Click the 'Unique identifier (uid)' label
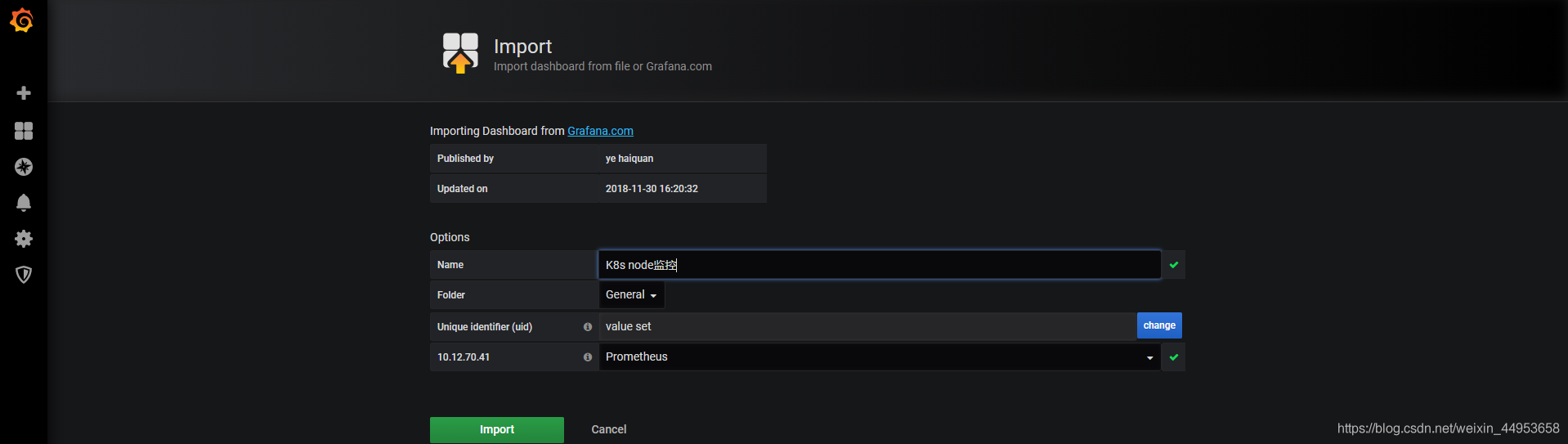Viewport: 1568px width, 444px height. [x=485, y=327]
